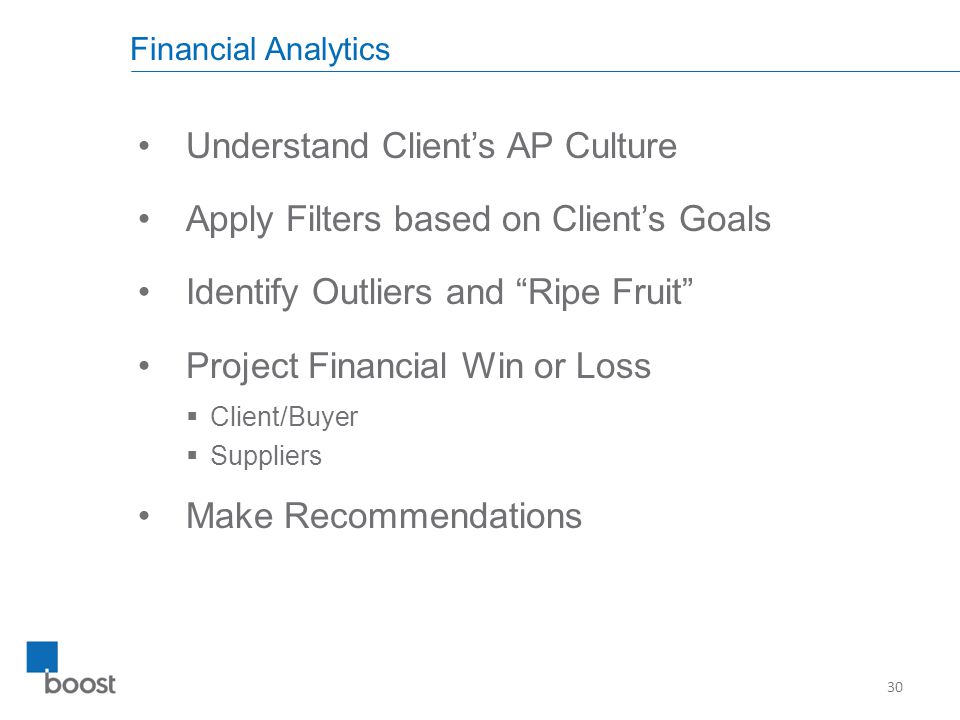Screen dimensions: 960x720
Task: Click the Make Recommendations bullet text
Action: [x=384, y=516]
